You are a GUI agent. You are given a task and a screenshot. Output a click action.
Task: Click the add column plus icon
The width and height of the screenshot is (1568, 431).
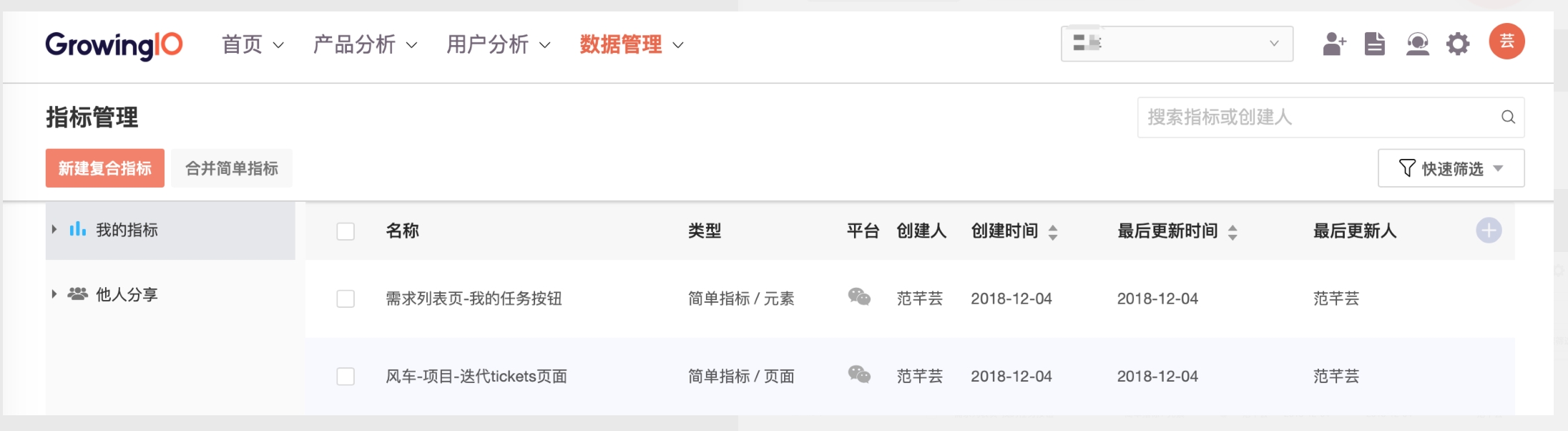point(1489,231)
